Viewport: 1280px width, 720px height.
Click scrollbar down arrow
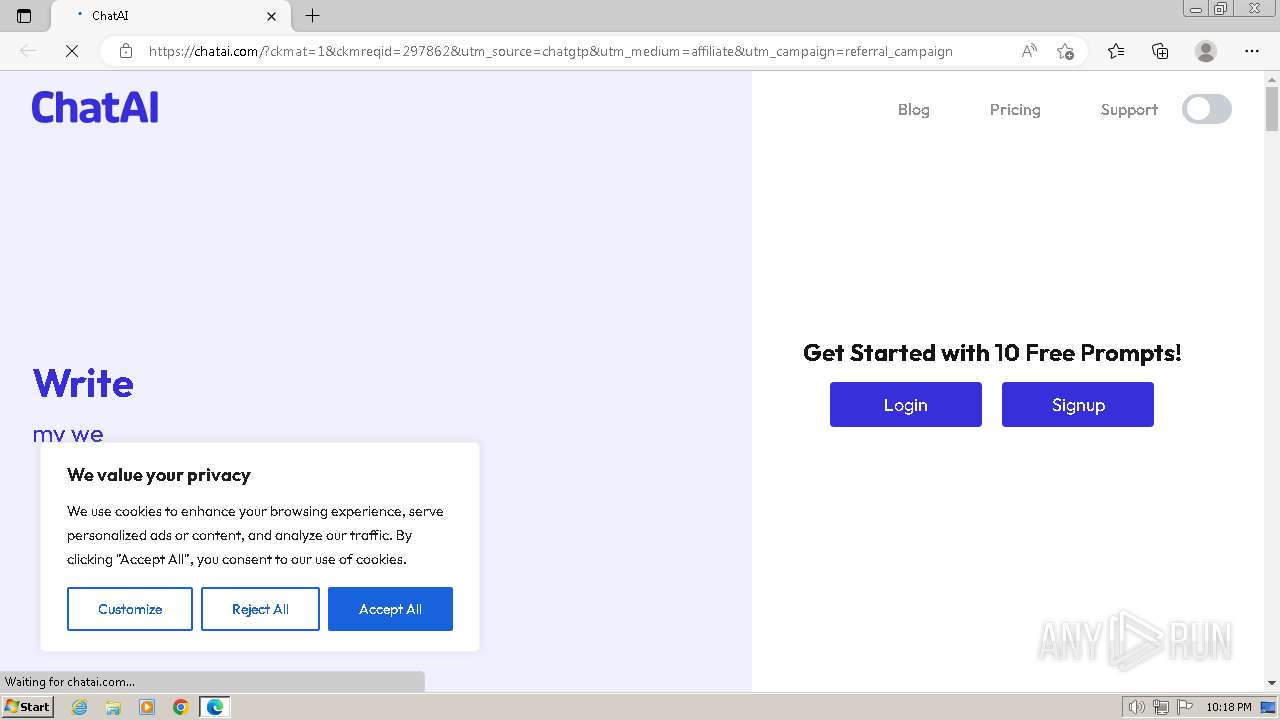coord(1272,683)
